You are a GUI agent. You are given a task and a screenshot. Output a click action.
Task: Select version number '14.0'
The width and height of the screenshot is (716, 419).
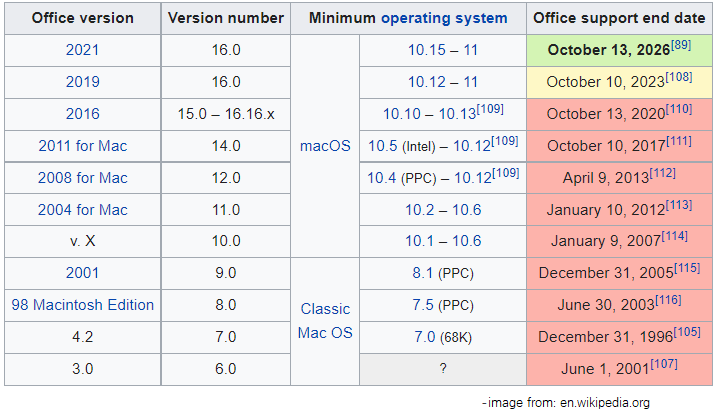click(226, 146)
